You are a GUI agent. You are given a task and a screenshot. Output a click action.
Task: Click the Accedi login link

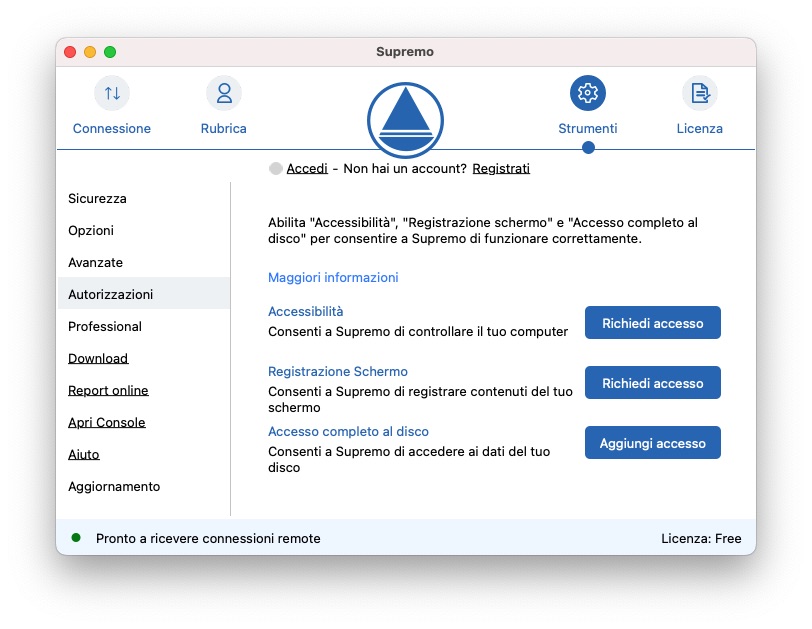click(x=307, y=168)
